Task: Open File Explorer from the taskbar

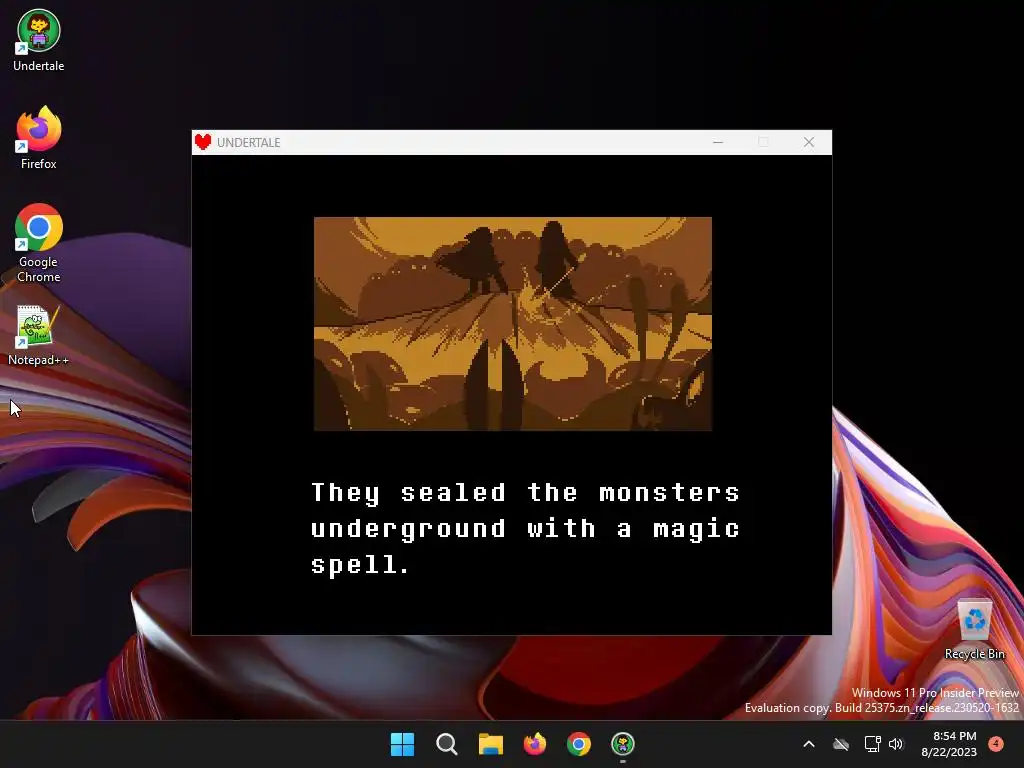Action: [490, 744]
